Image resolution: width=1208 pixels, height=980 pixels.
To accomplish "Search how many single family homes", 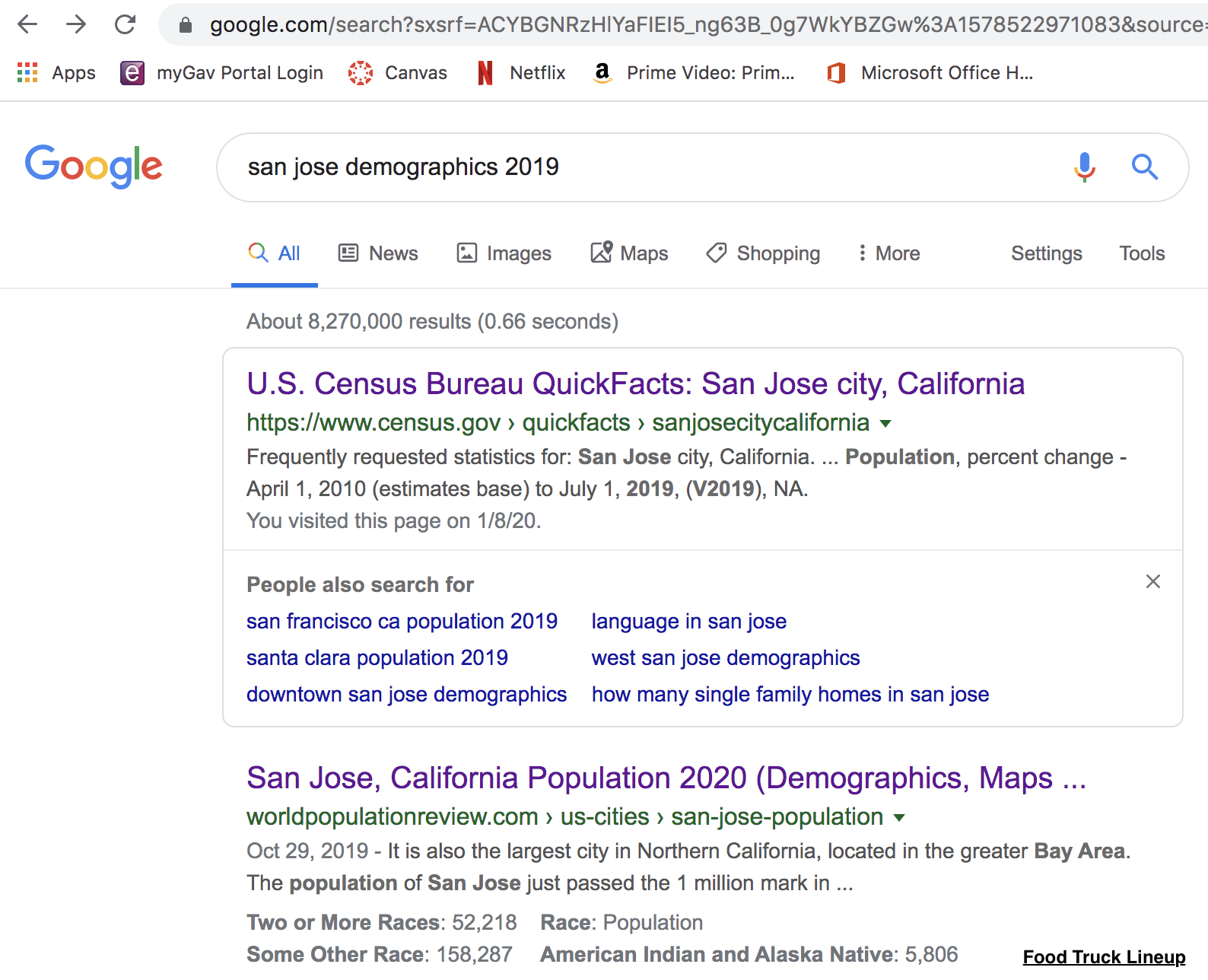I will (x=790, y=694).
